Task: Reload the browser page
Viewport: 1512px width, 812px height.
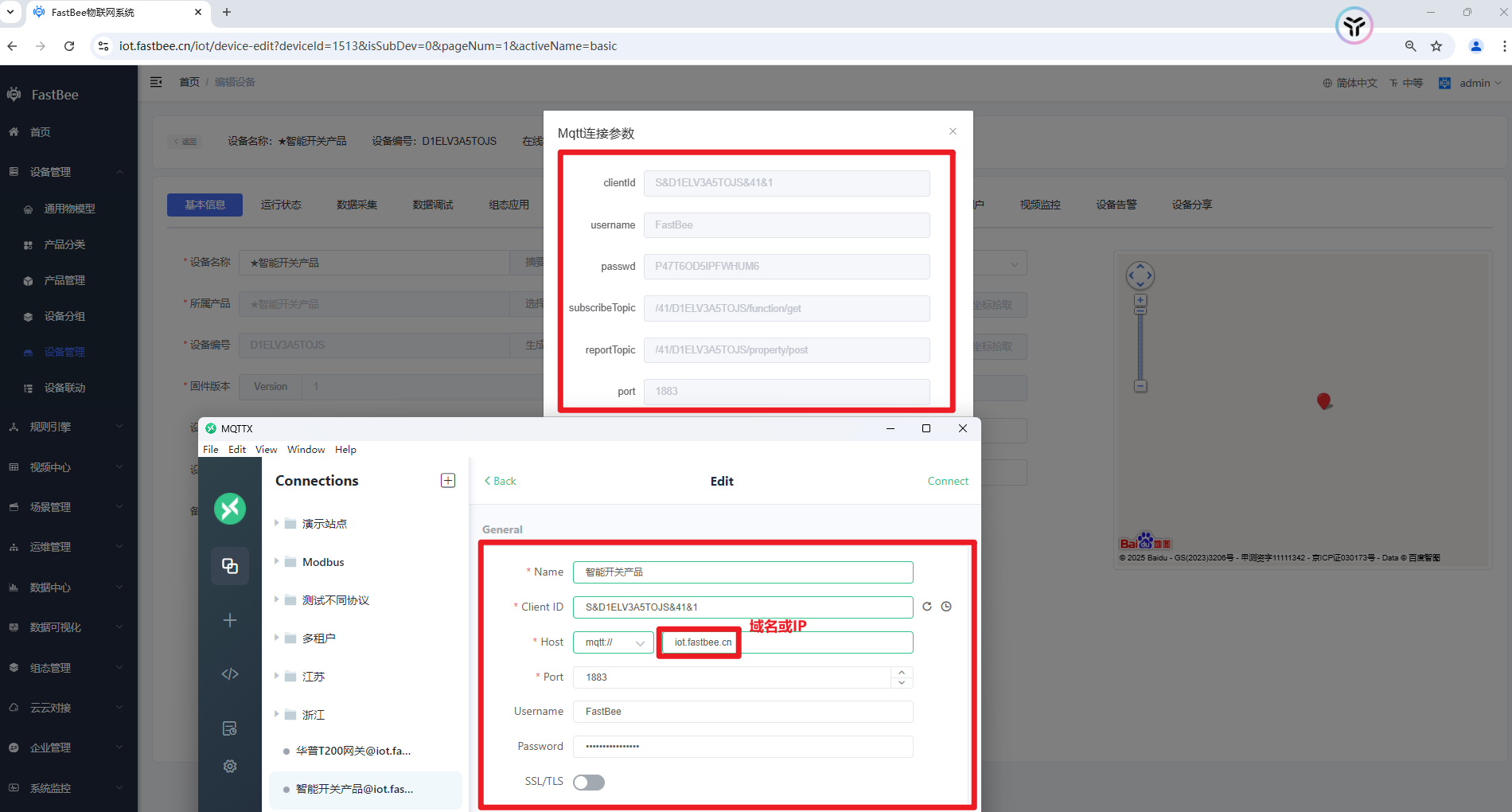Action: (x=69, y=46)
